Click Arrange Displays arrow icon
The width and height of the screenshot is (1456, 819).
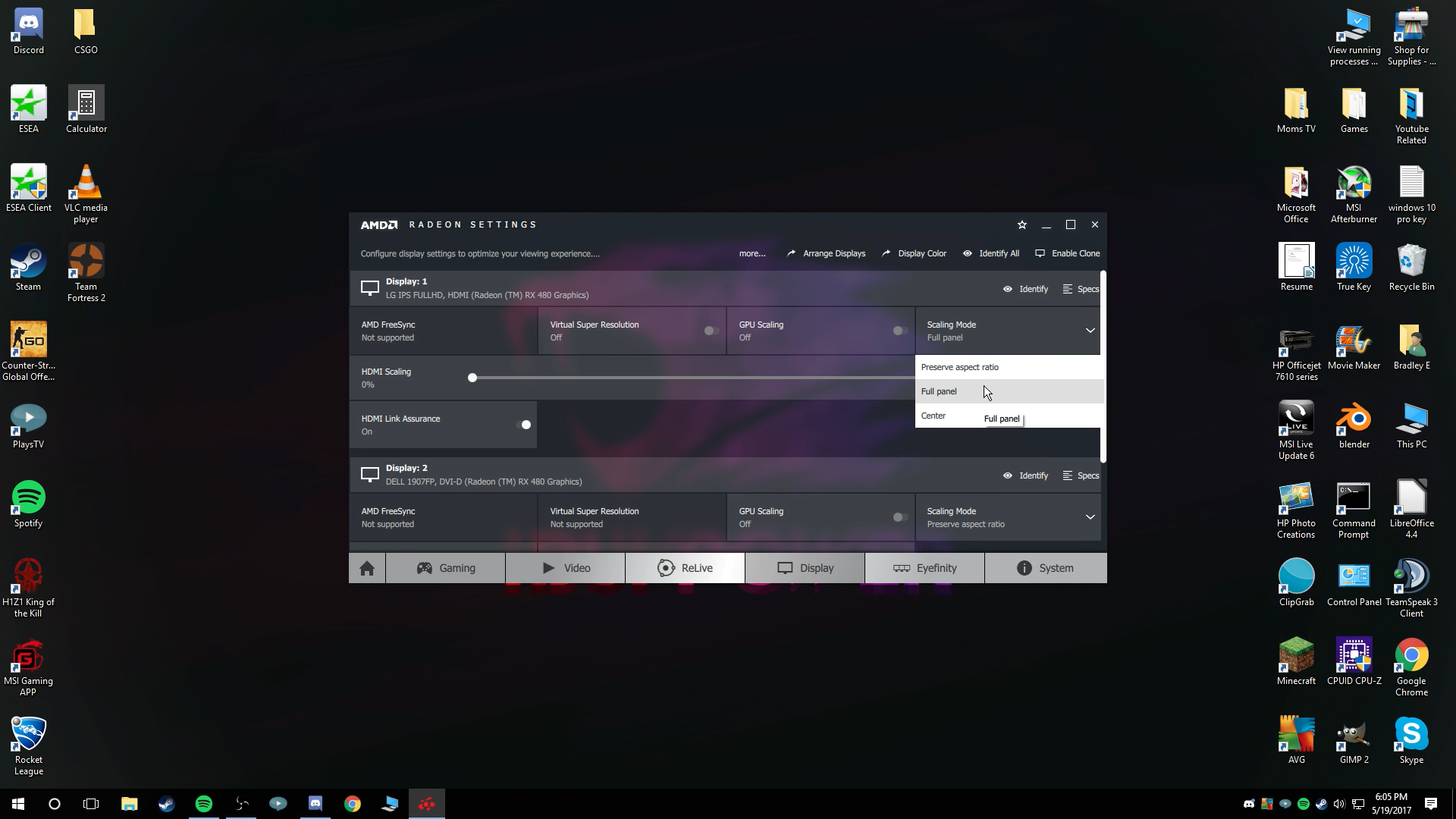[791, 253]
